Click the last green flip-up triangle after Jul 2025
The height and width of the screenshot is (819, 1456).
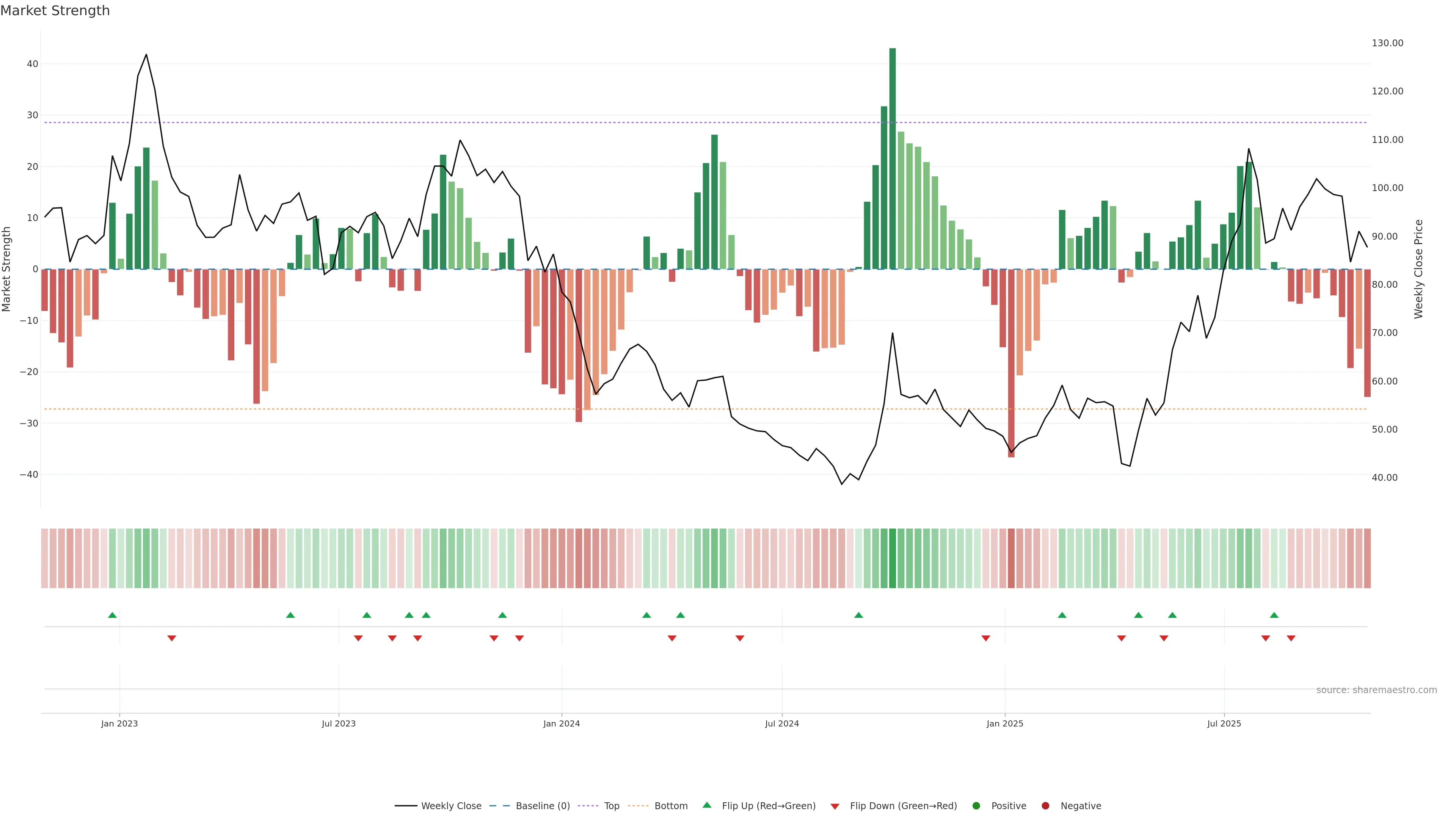[x=1274, y=615]
